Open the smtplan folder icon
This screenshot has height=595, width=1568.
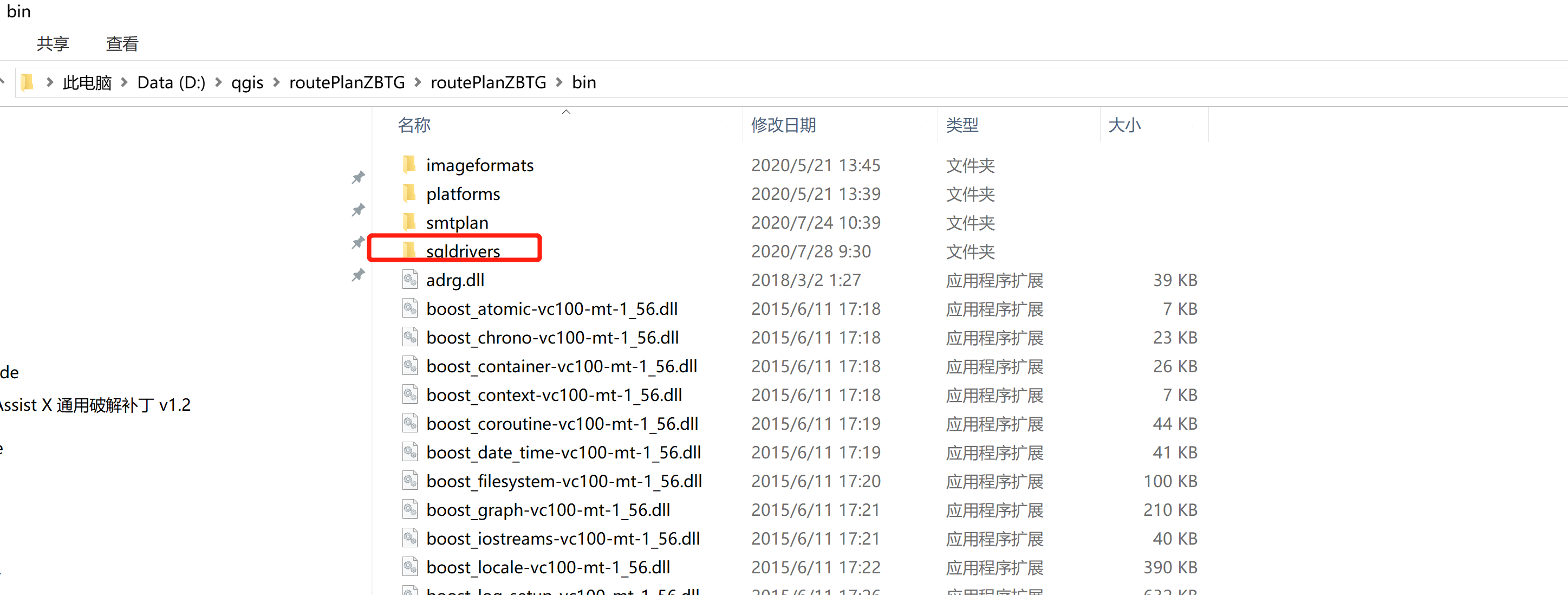click(409, 222)
